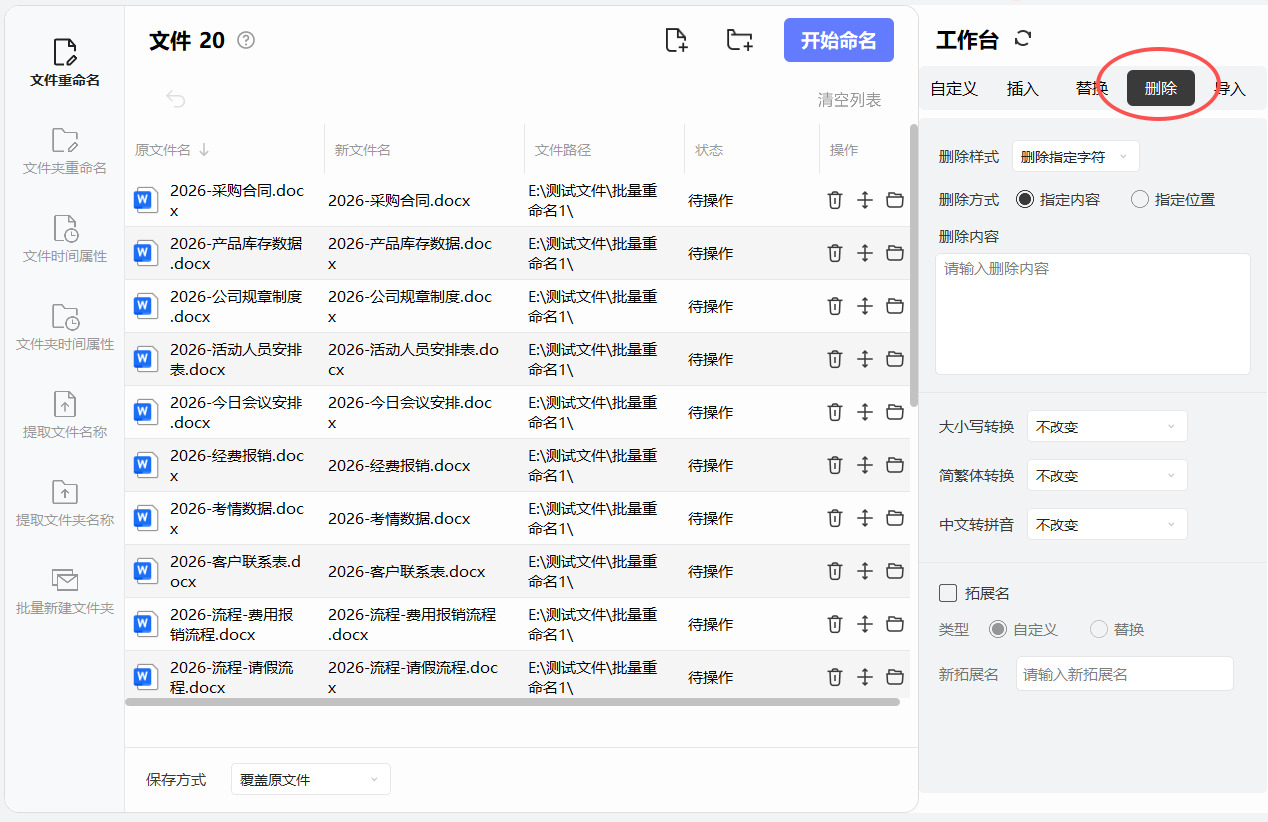Delete the 2026-采购合同.docx row via trash icon
This screenshot has width=1268, height=822.
pos(834,200)
